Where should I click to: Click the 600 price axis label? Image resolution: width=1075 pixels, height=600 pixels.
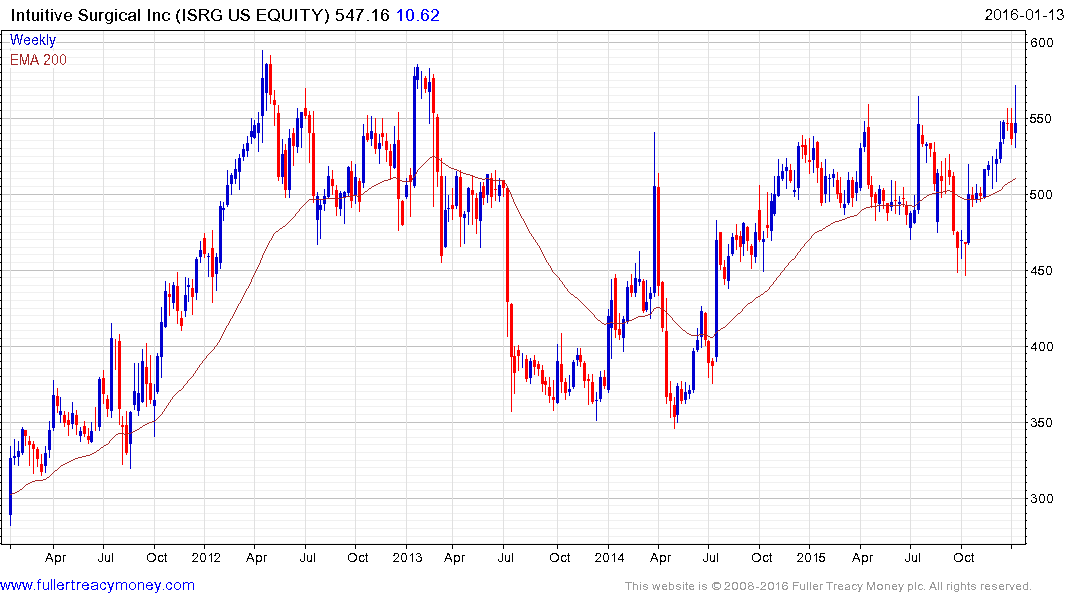pos(1042,43)
